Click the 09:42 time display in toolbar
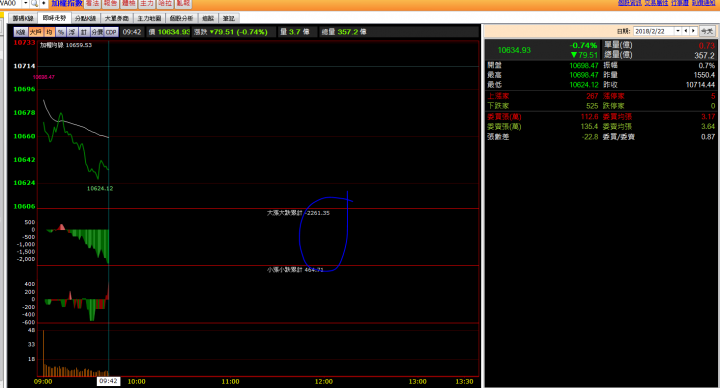720x388 pixels. pos(132,32)
